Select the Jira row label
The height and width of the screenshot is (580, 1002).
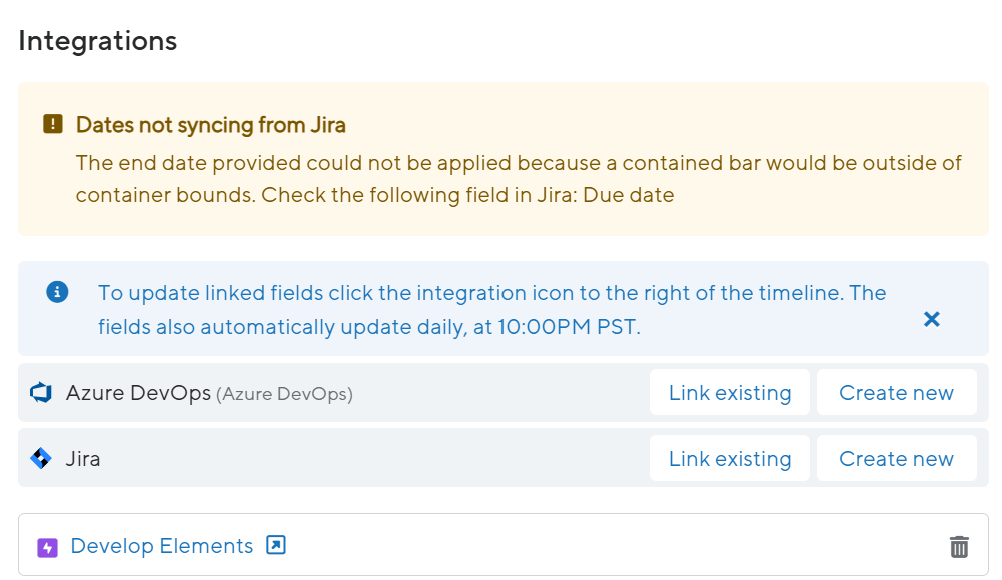[84, 458]
